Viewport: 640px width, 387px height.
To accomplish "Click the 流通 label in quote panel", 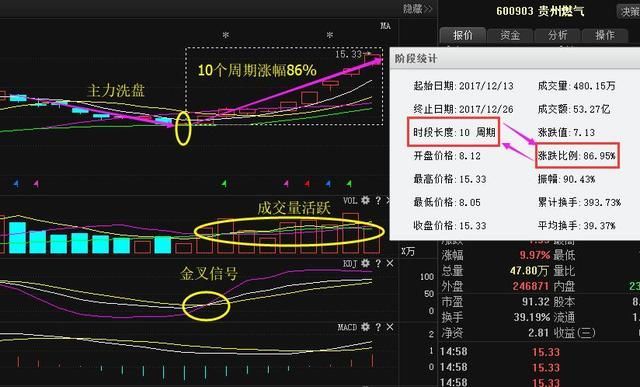I will click(564, 317).
